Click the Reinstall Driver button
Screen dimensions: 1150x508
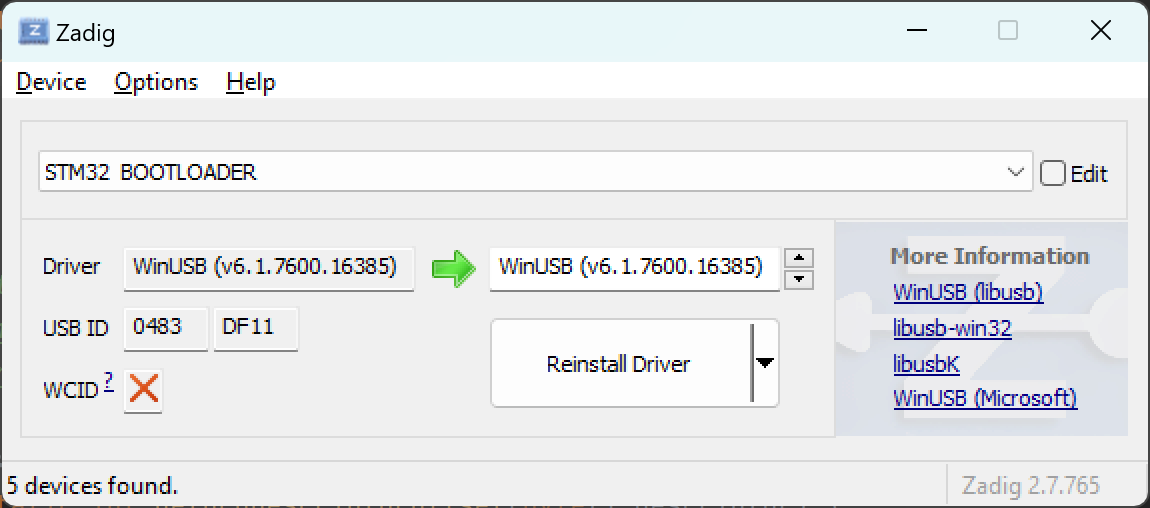tap(621, 363)
